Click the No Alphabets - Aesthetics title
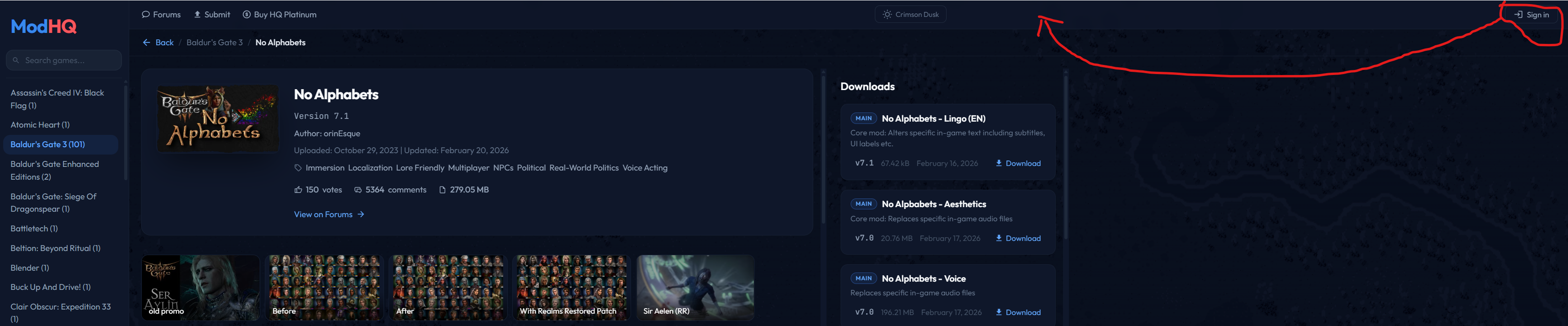The width and height of the screenshot is (1568, 326). 934,204
